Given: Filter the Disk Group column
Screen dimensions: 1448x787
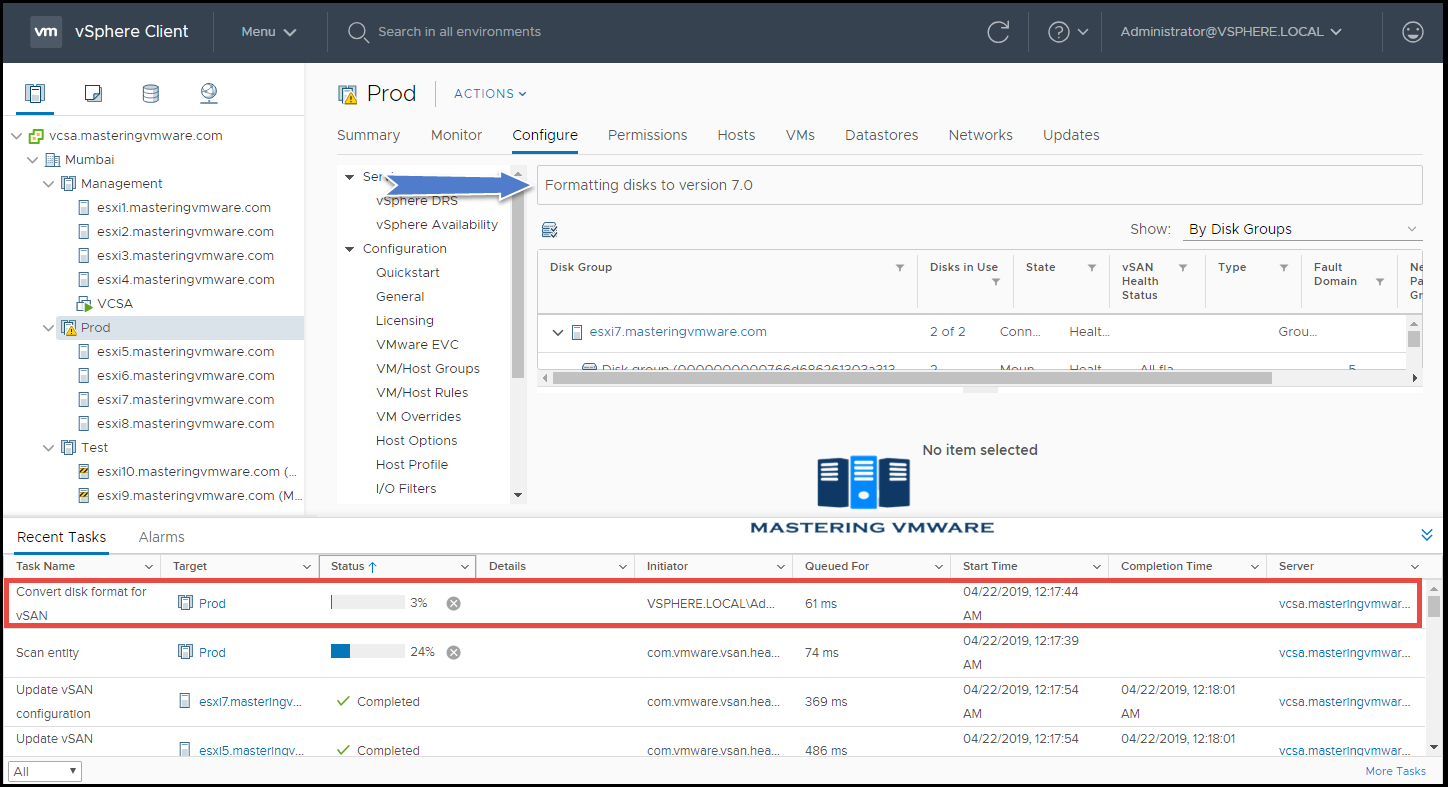Looking at the screenshot, I should (x=900, y=268).
